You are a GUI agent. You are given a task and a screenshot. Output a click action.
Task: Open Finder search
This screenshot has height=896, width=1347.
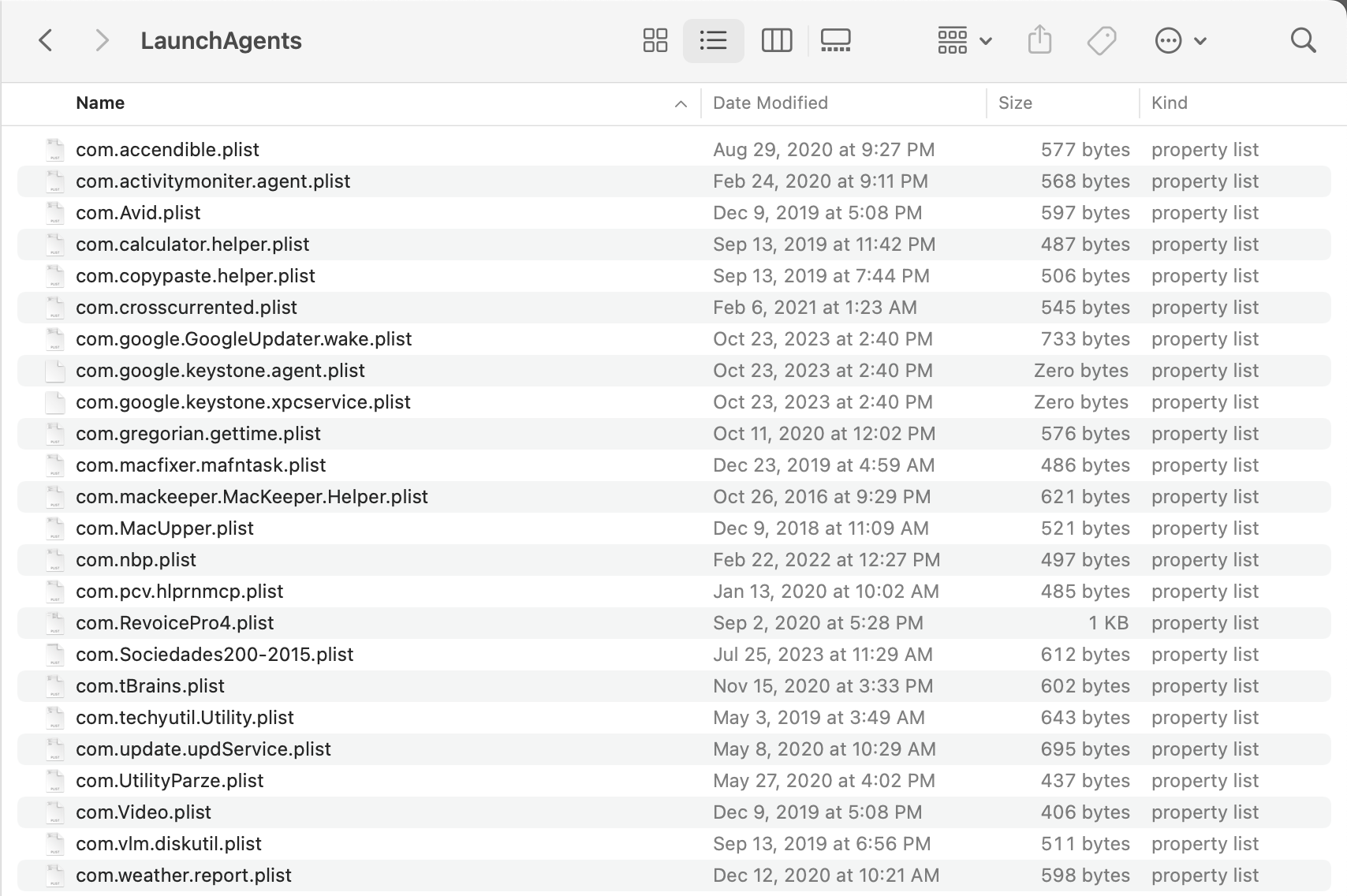(1304, 40)
